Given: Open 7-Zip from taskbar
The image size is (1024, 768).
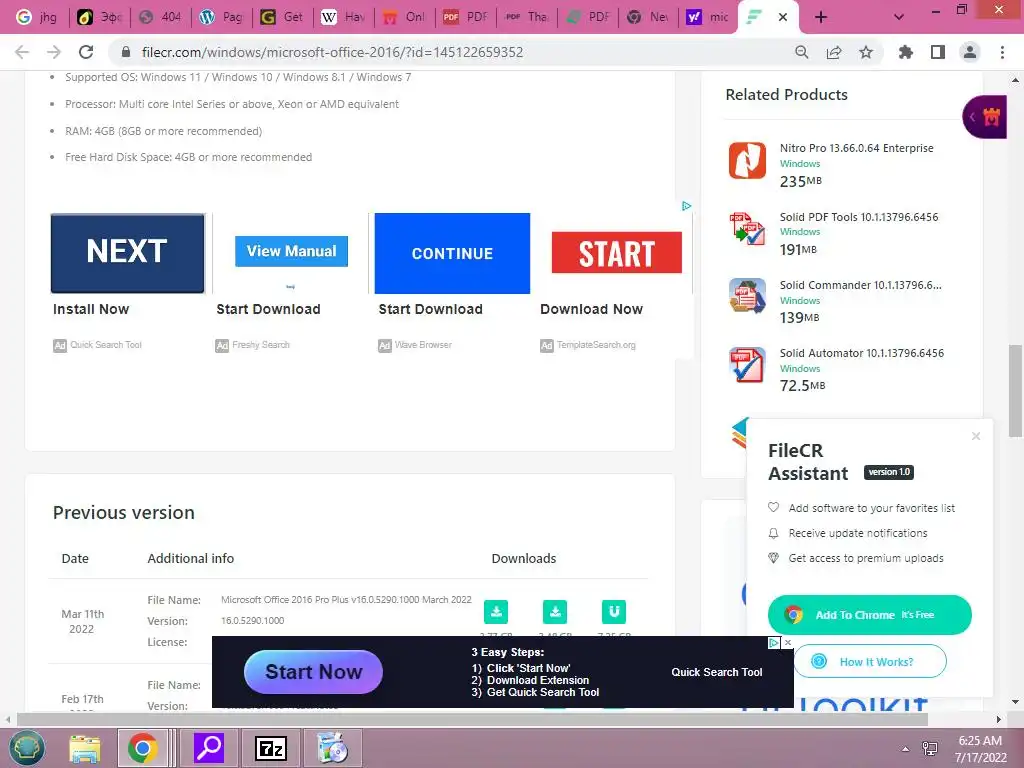Looking at the screenshot, I should pyautogui.click(x=270, y=748).
